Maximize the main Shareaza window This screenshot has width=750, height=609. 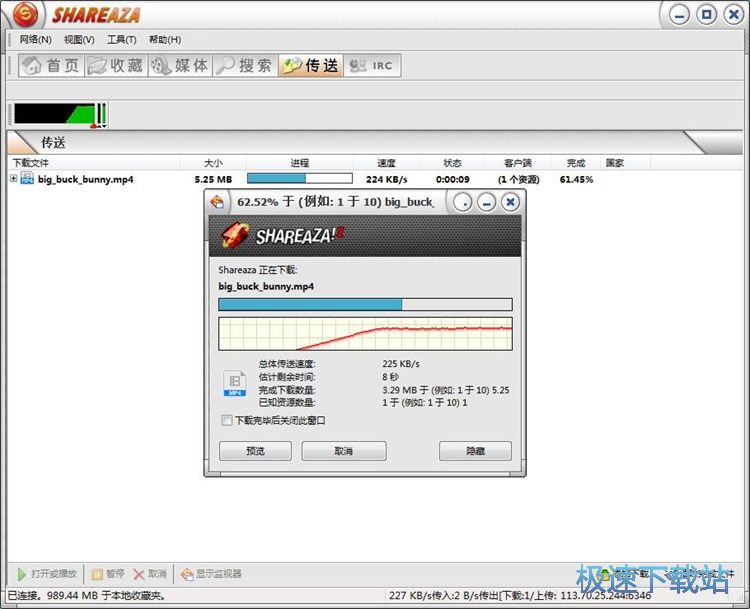click(706, 14)
